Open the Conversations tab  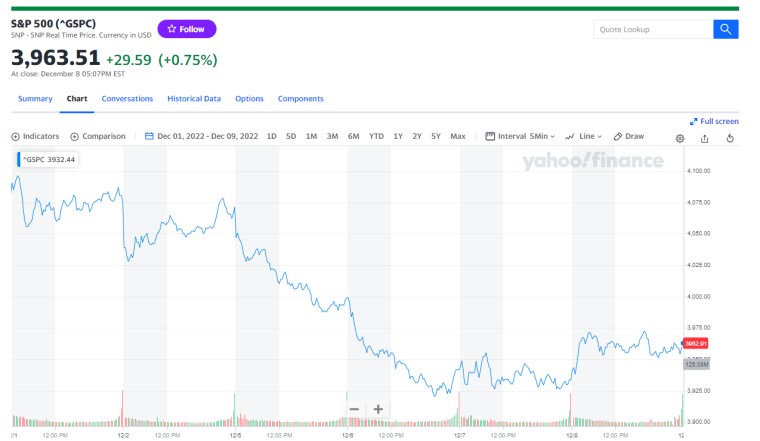127,98
